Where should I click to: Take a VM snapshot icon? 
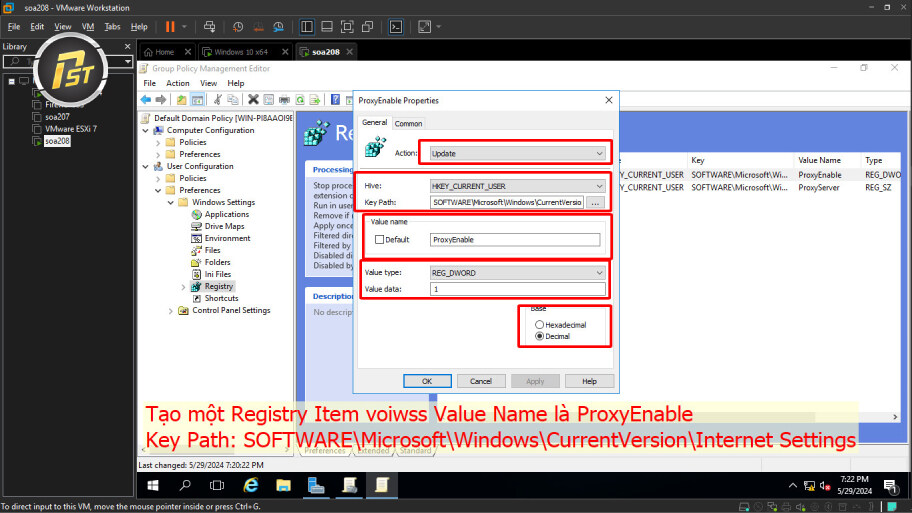(x=238, y=27)
